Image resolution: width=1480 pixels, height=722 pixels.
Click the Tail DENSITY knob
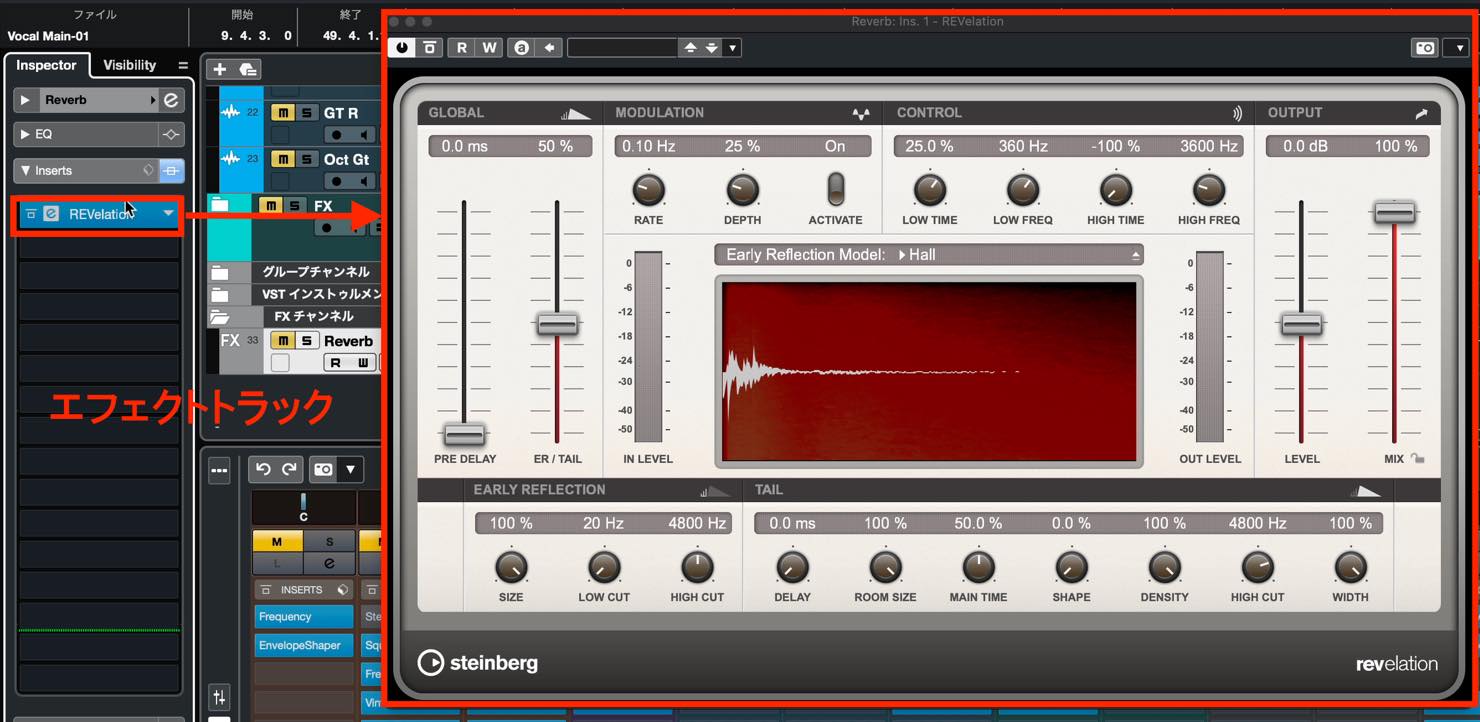coord(1164,567)
